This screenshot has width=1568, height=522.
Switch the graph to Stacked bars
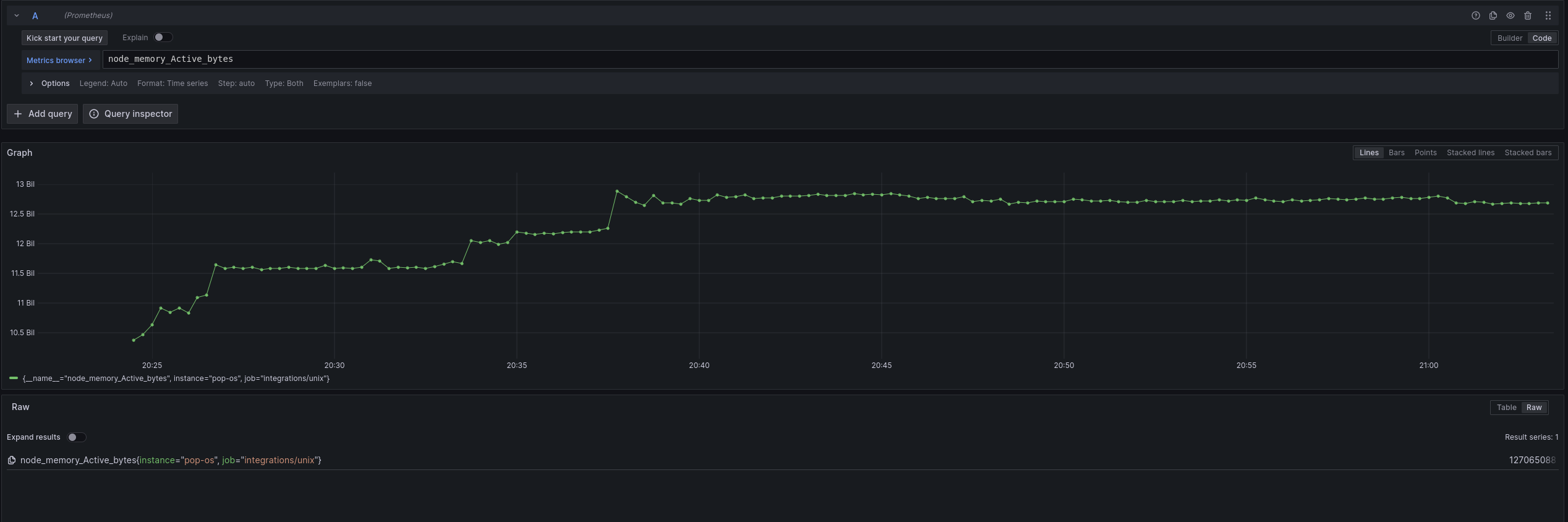(1527, 153)
